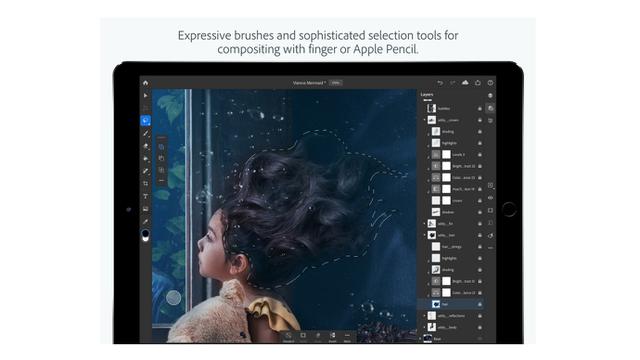Select the Levels 3 mask thumbnail
This screenshot has height=360, width=640.
447,155
